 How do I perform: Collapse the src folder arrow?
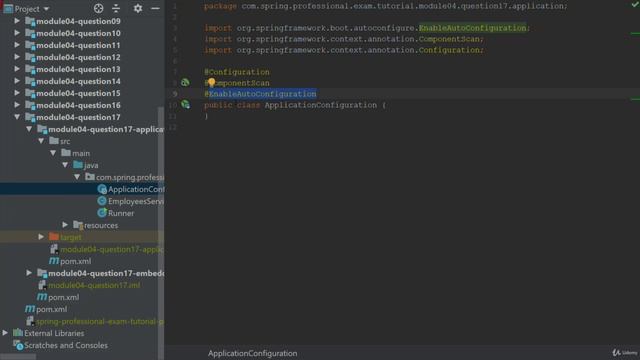click(41, 141)
